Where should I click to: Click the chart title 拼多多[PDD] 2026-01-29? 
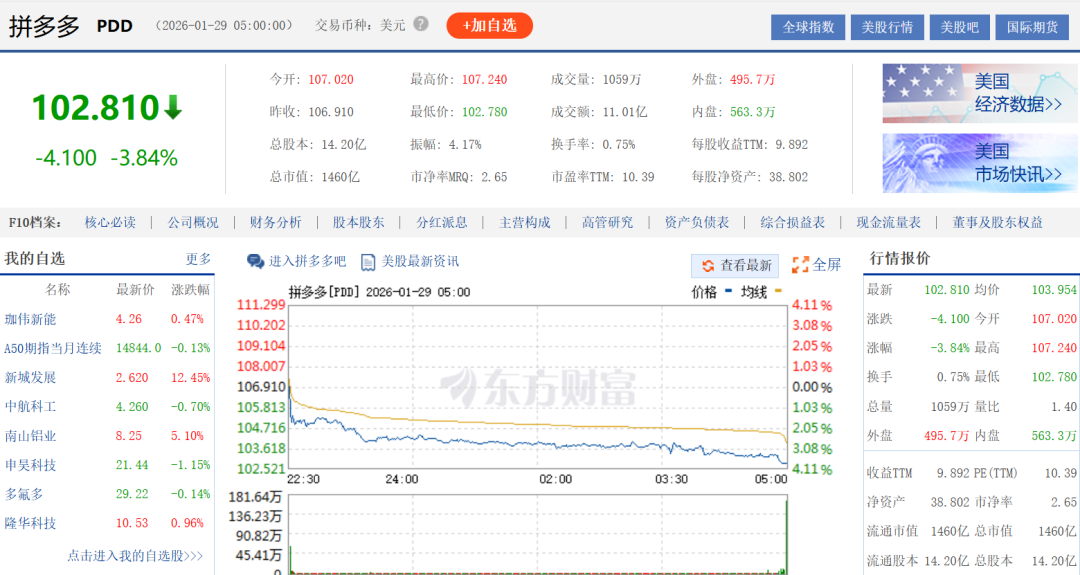point(379,292)
